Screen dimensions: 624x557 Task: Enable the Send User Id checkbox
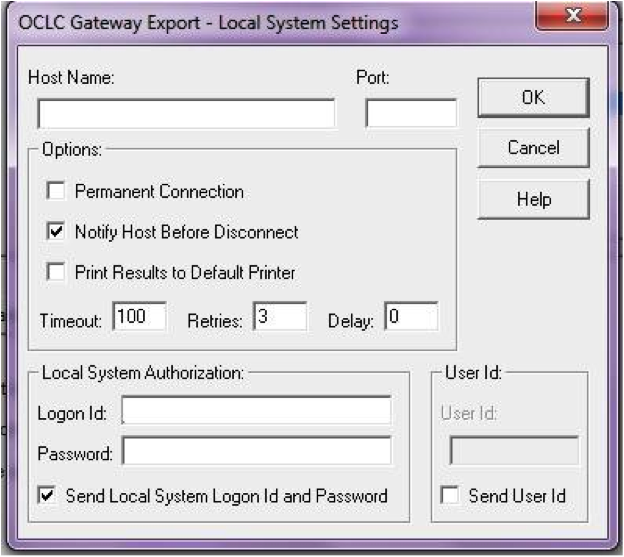pos(450,495)
